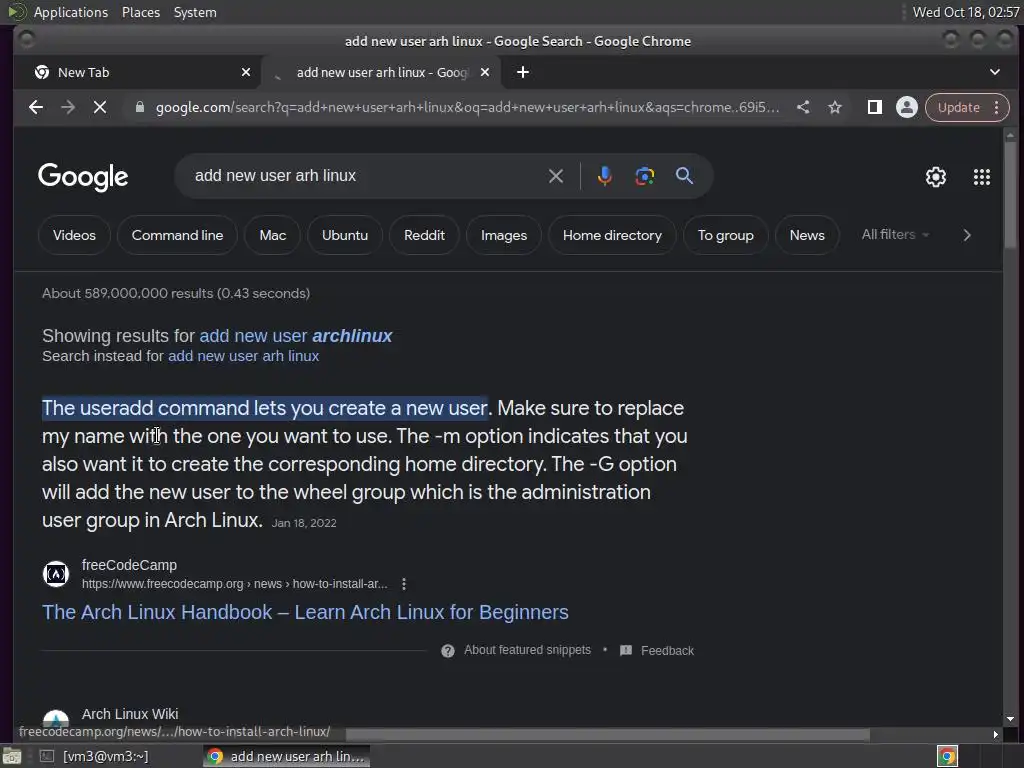Search by image with Google Lens

click(x=645, y=176)
